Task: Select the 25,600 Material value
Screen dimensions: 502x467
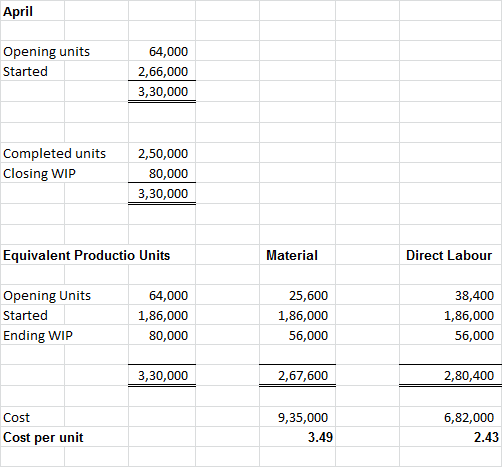Action: coord(308,295)
